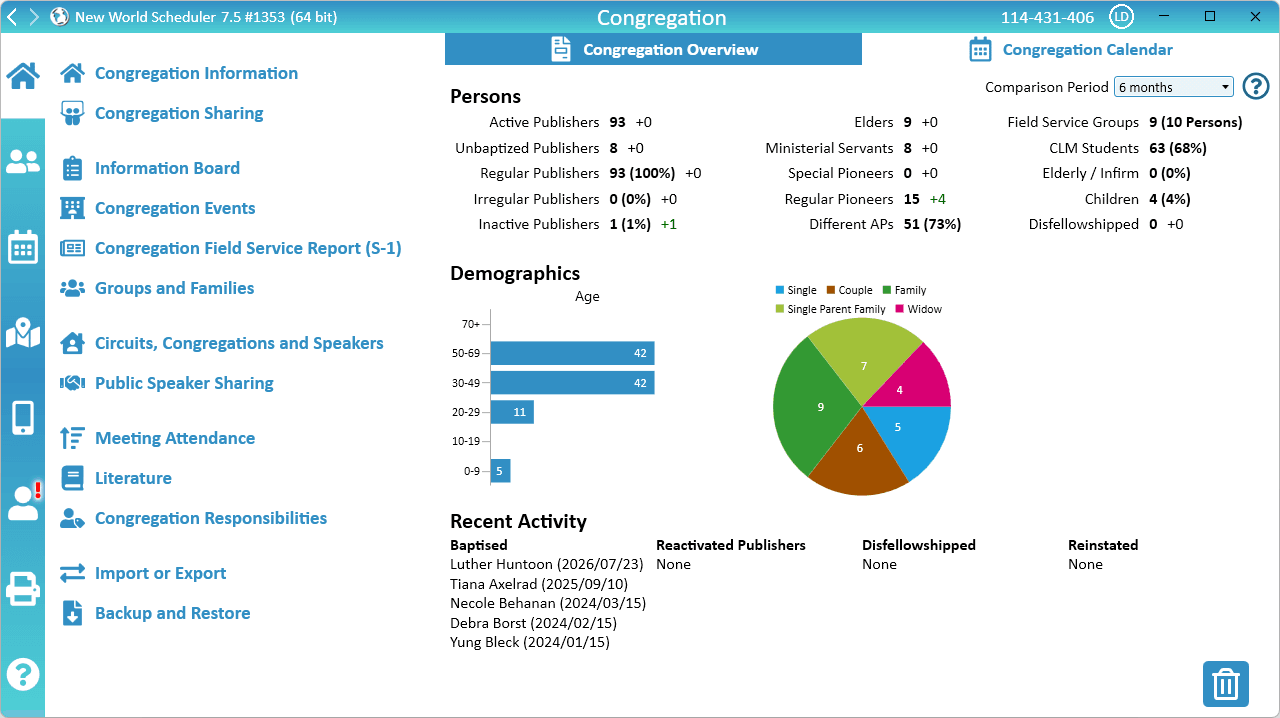Click the LD user badge in the title bar
Screen dimensions: 1280x718
point(1122,17)
